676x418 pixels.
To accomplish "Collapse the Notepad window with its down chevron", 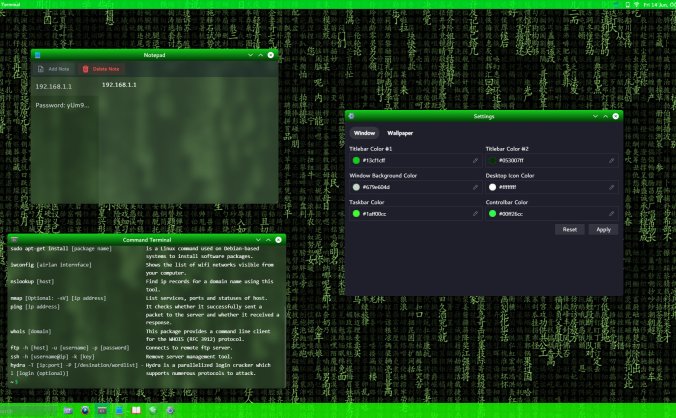I will (250, 55).
